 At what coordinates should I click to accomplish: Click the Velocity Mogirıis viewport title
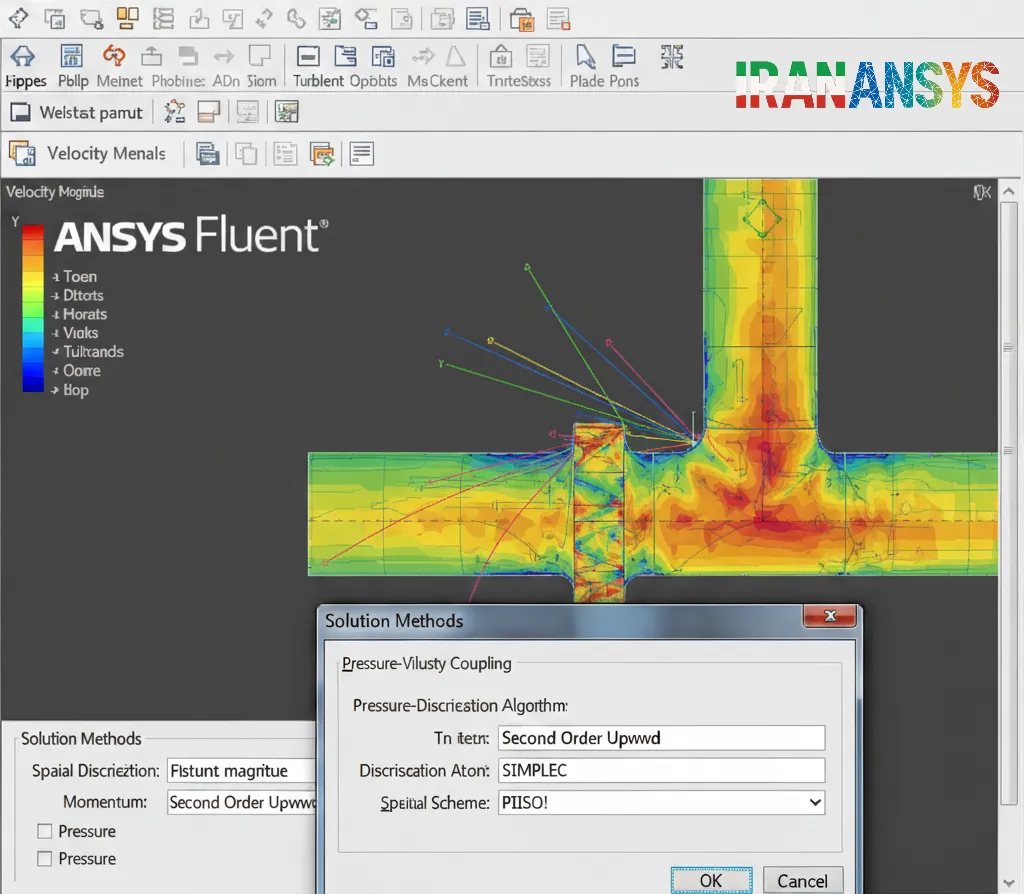point(55,192)
